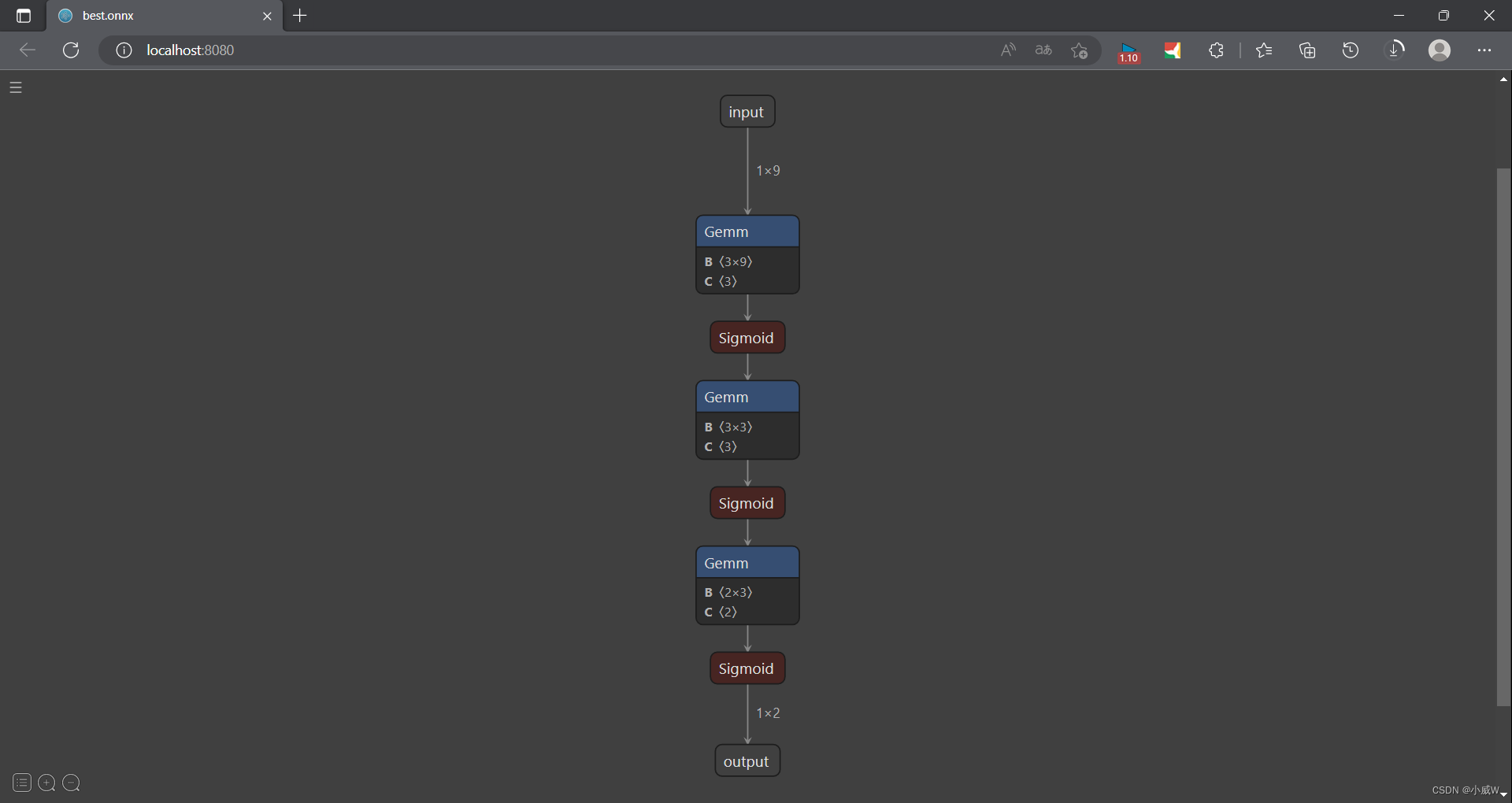
Task: Open the Netron sidebar menu
Action: point(15,87)
